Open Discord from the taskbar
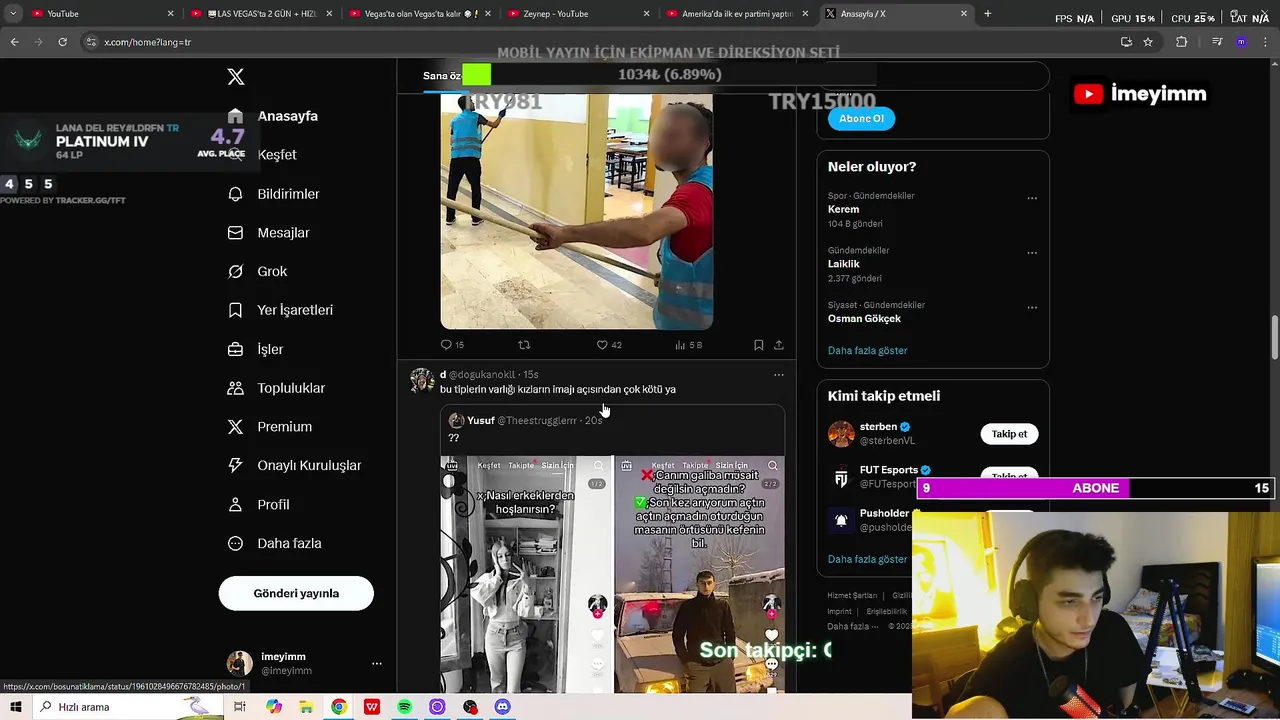Viewport: 1280px width, 720px height. click(502, 707)
